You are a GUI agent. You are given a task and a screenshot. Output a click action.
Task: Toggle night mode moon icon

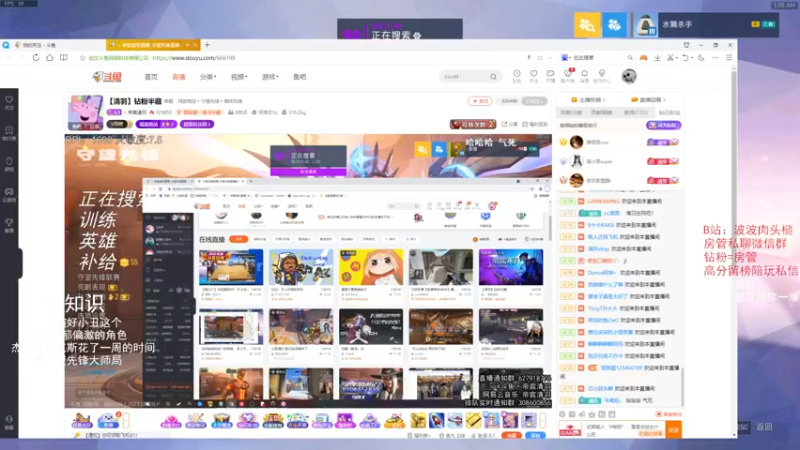tap(702, 58)
